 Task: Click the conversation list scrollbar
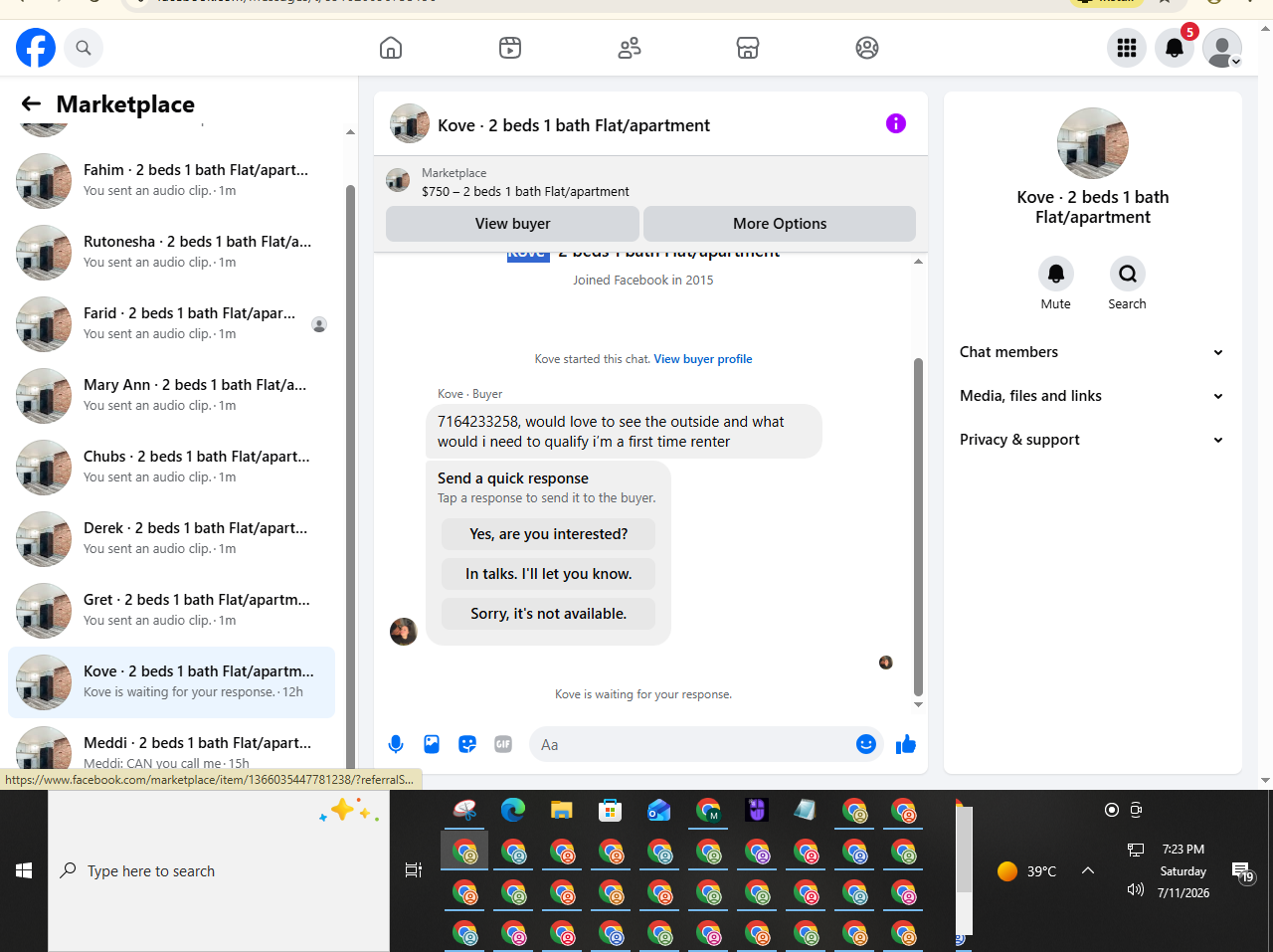pyautogui.click(x=350, y=477)
